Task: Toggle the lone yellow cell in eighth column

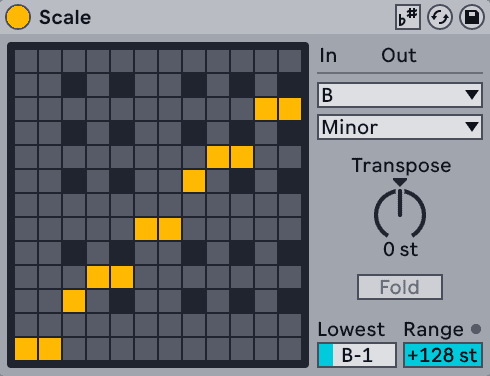Action: pos(194,181)
